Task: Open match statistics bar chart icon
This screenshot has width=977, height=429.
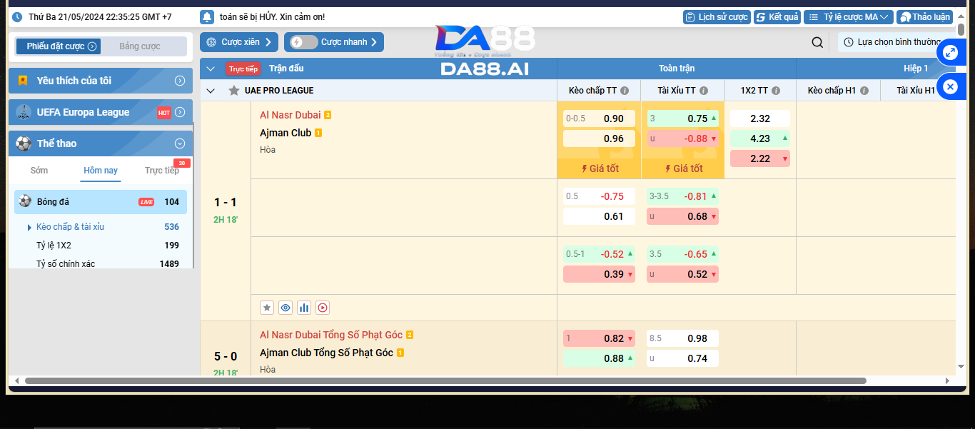Action: 304,308
